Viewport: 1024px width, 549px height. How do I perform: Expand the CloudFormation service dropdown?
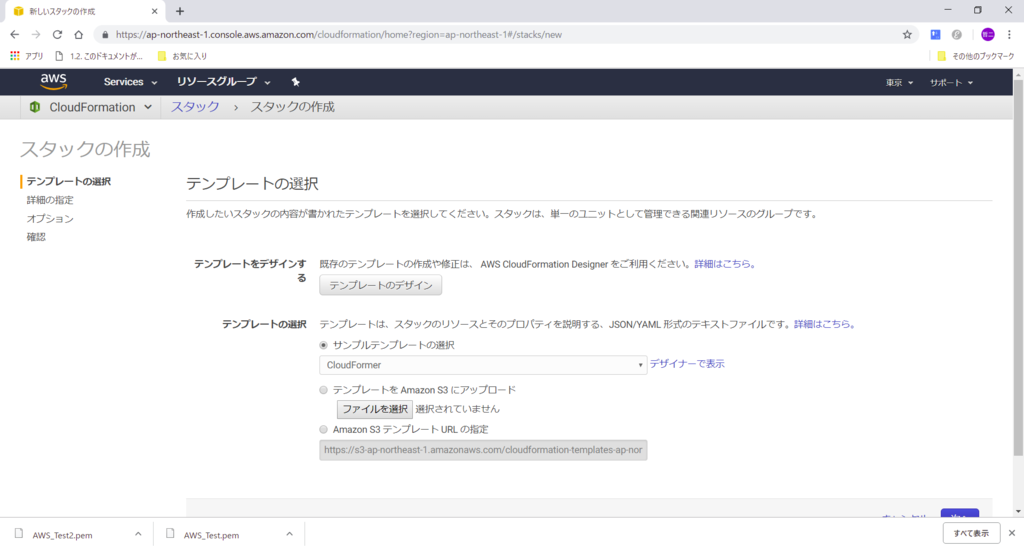point(148,107)
